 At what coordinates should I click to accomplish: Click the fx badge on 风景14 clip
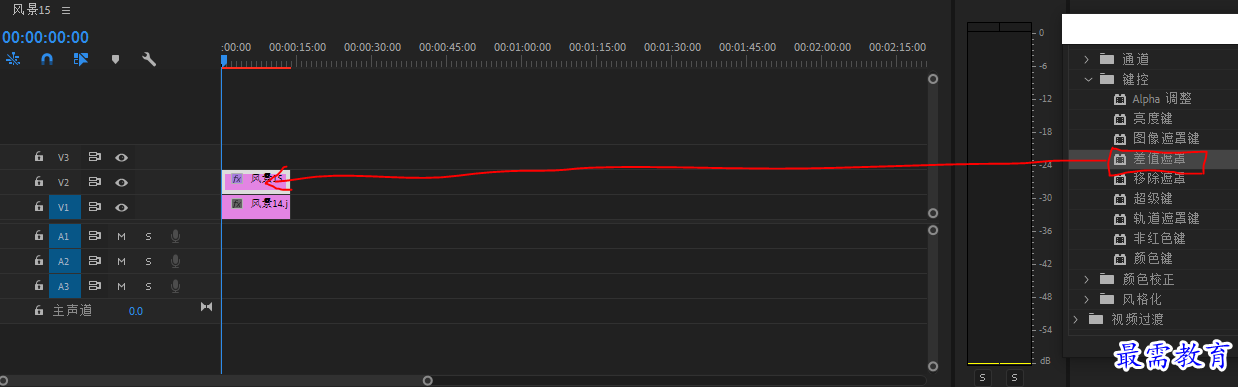(237, 203)
